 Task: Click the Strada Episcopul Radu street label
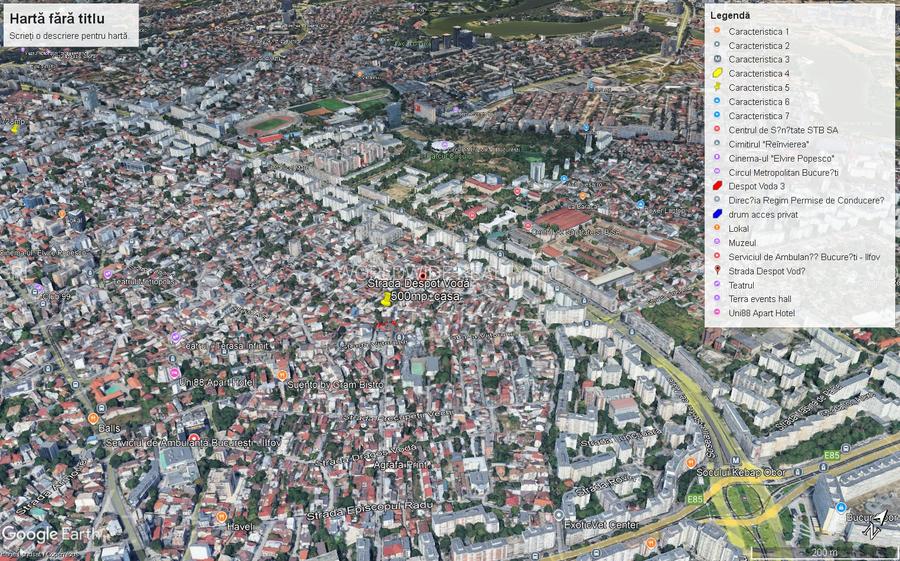click(x=372, y=510)
